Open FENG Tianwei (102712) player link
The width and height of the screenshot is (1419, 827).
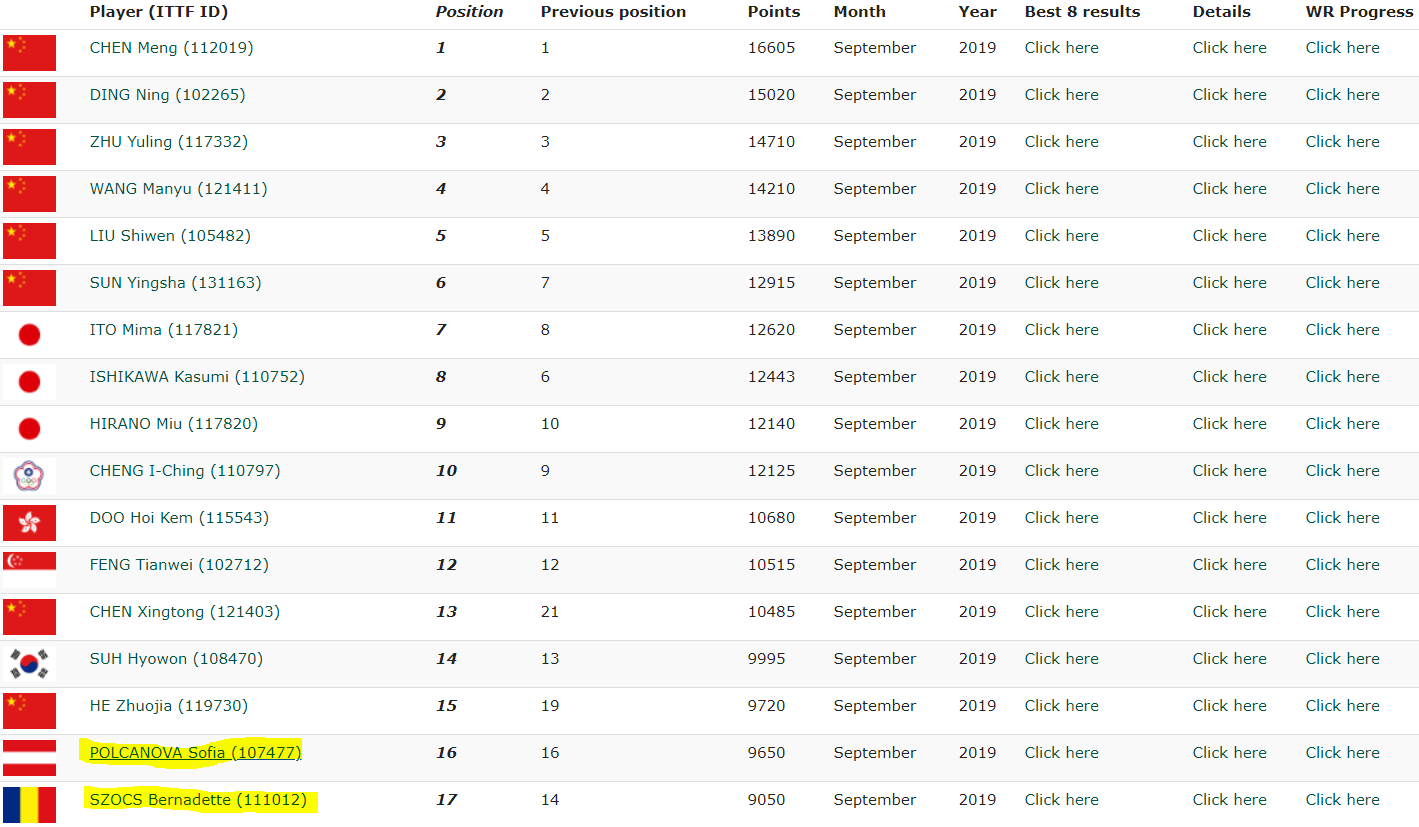(179, 565)
